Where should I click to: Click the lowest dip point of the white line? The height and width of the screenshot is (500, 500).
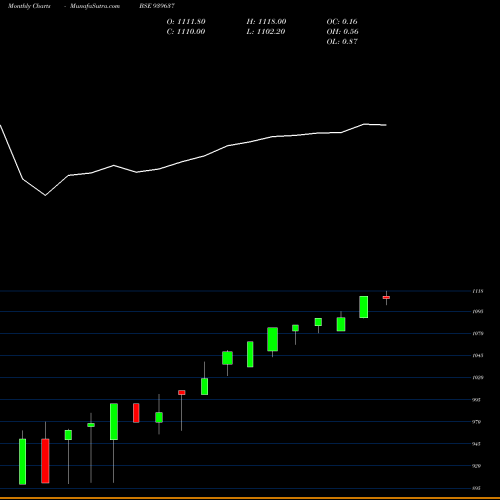click(x=45, y=195)
